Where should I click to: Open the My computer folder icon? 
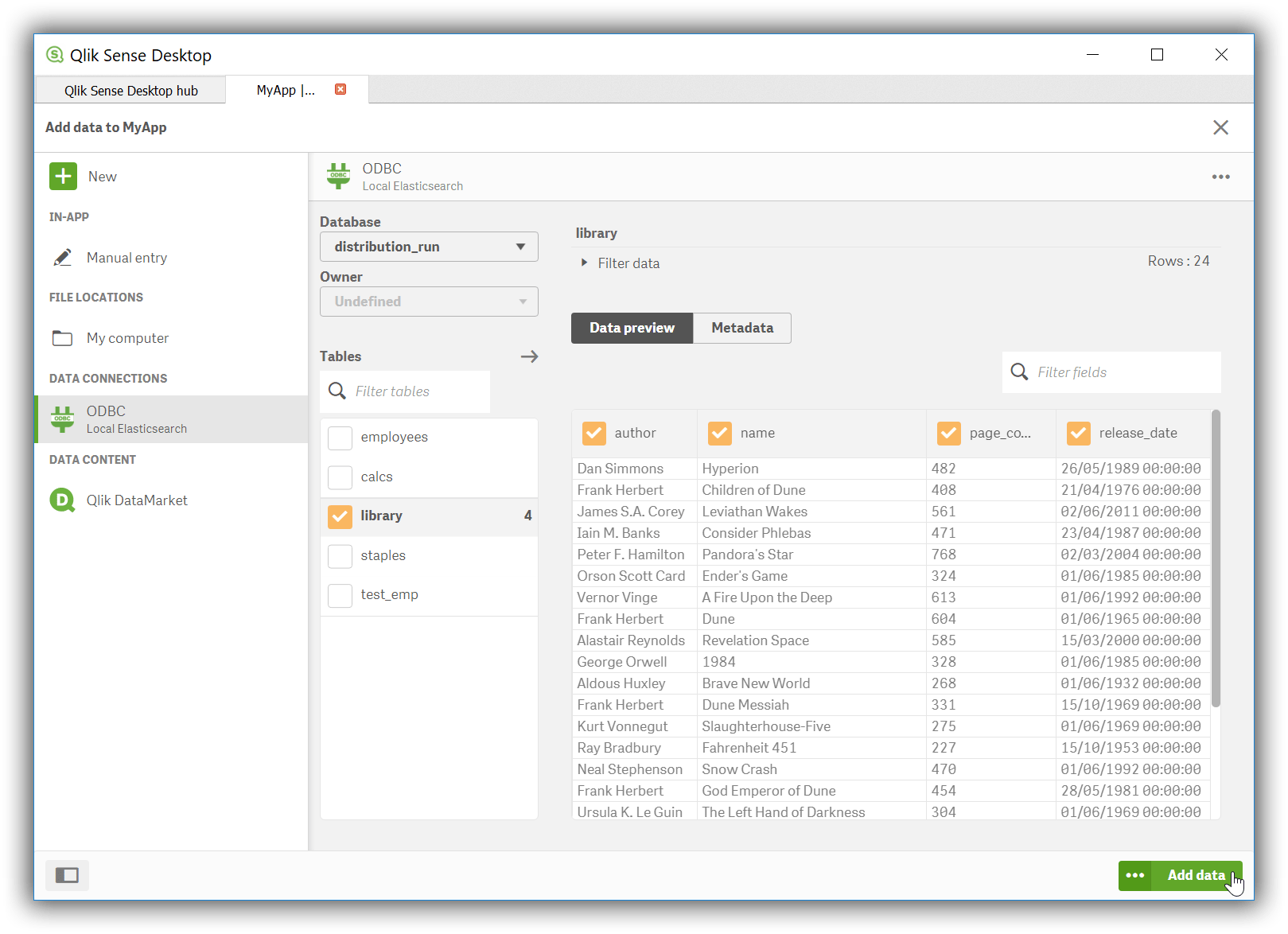point(63,337)
